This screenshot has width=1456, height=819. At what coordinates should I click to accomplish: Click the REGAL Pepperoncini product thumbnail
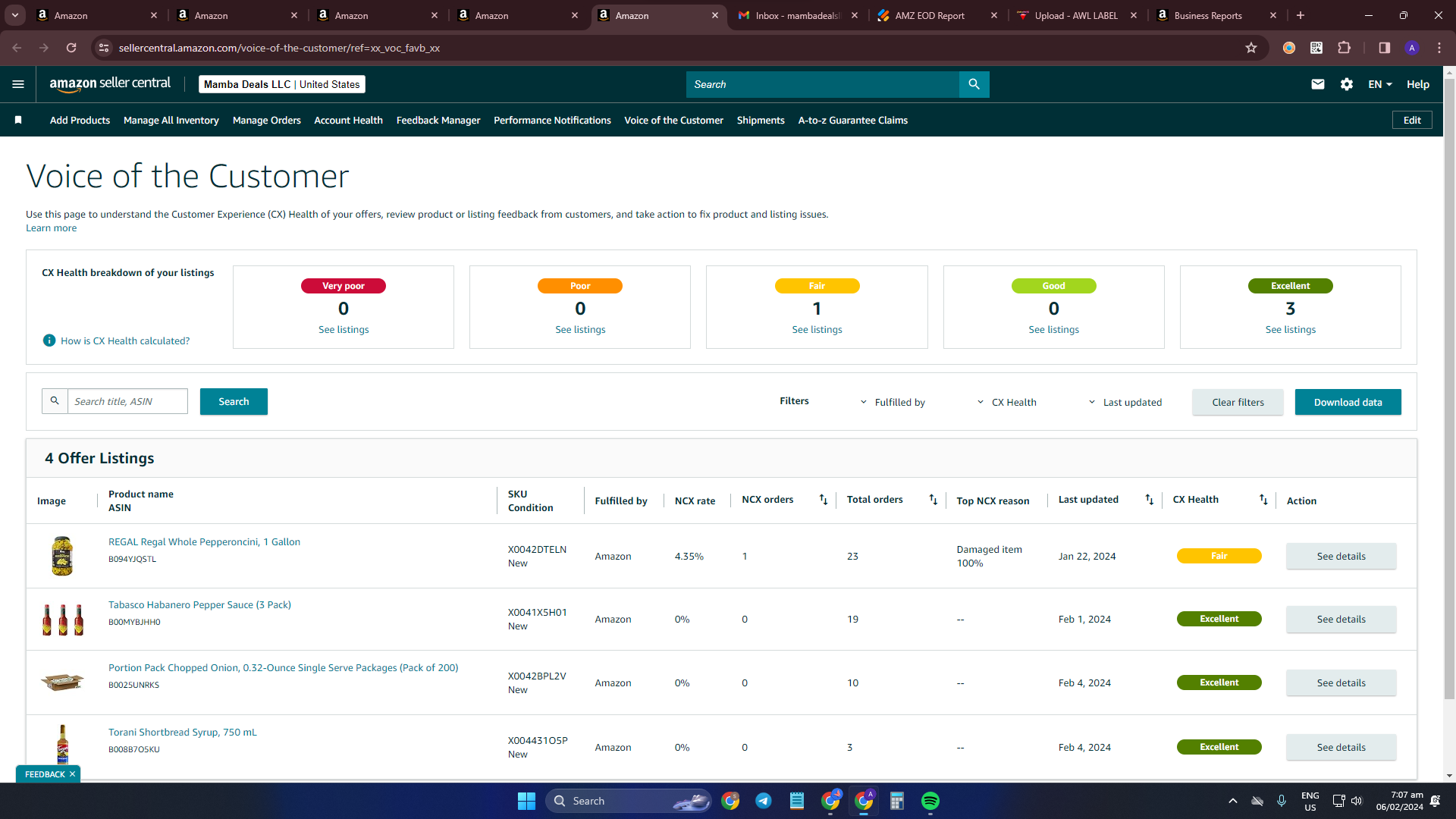[x=62, y=556]
